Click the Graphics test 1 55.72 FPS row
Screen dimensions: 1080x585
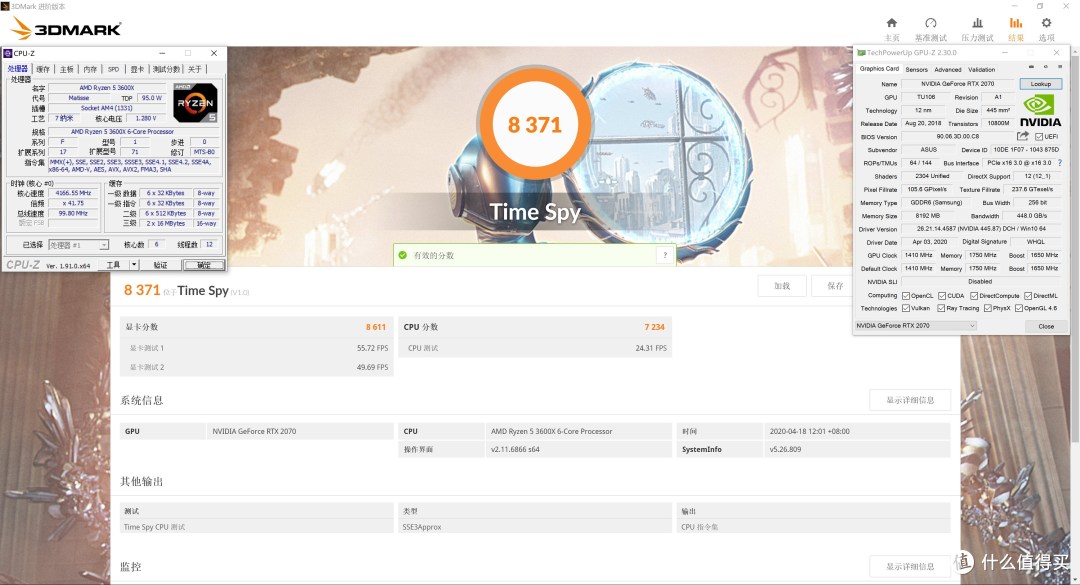point(256,348)
